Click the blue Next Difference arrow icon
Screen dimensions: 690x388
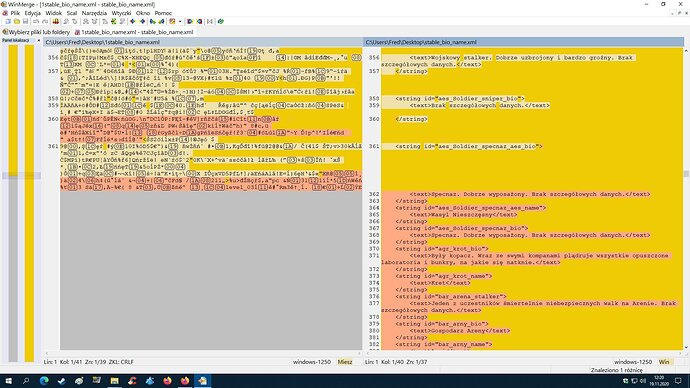click(132, 21)
